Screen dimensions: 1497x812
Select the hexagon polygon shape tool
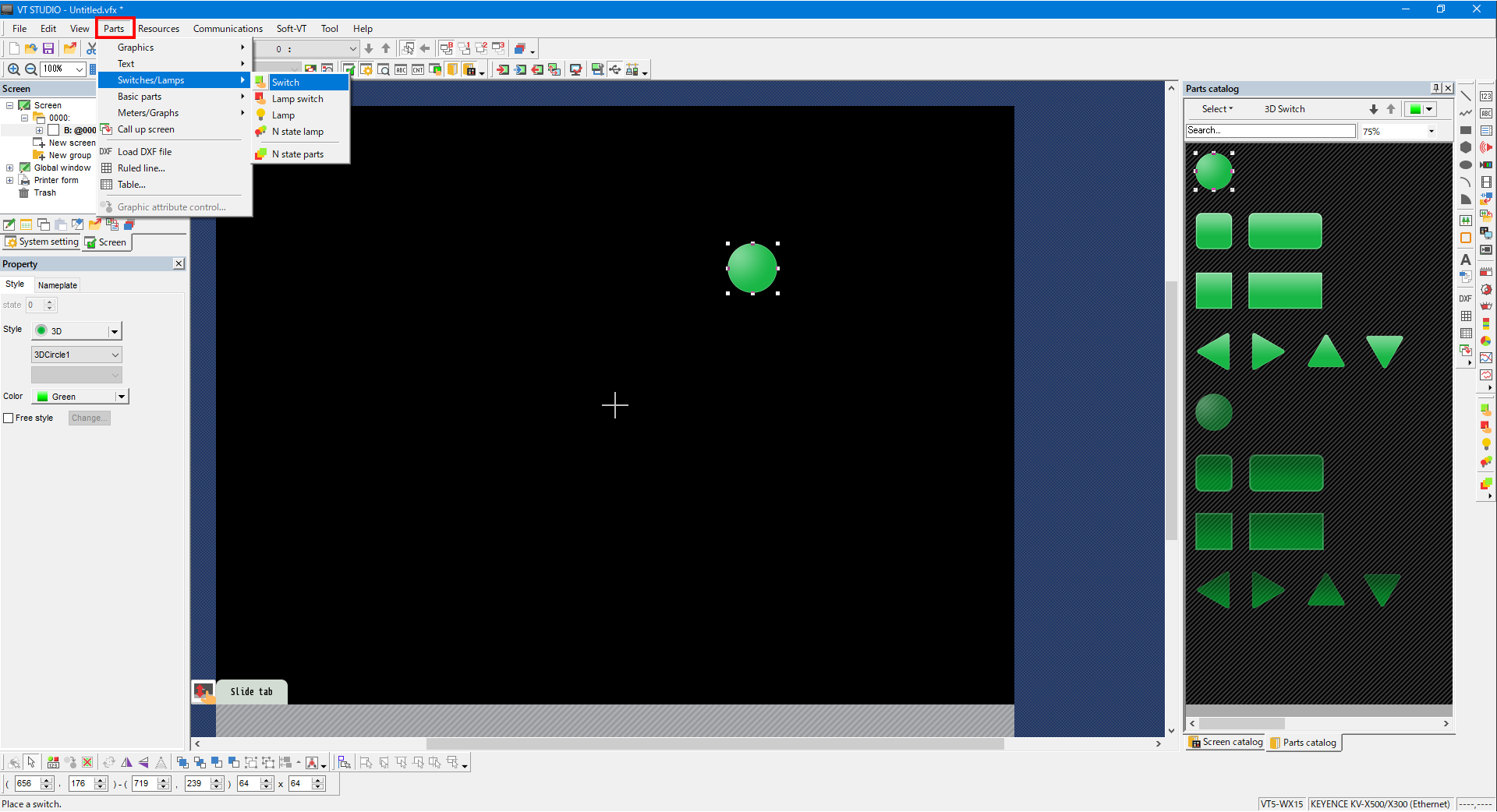[x=1466, y=147]
